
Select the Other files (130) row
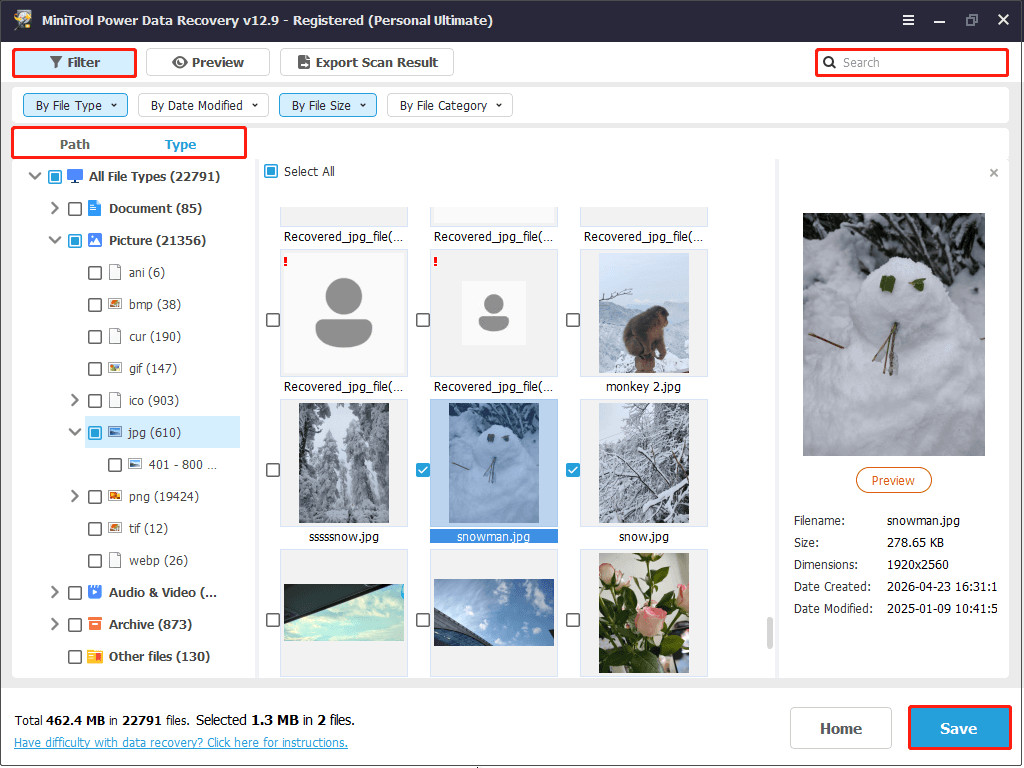pyautogui.click(x=159, y=656)
